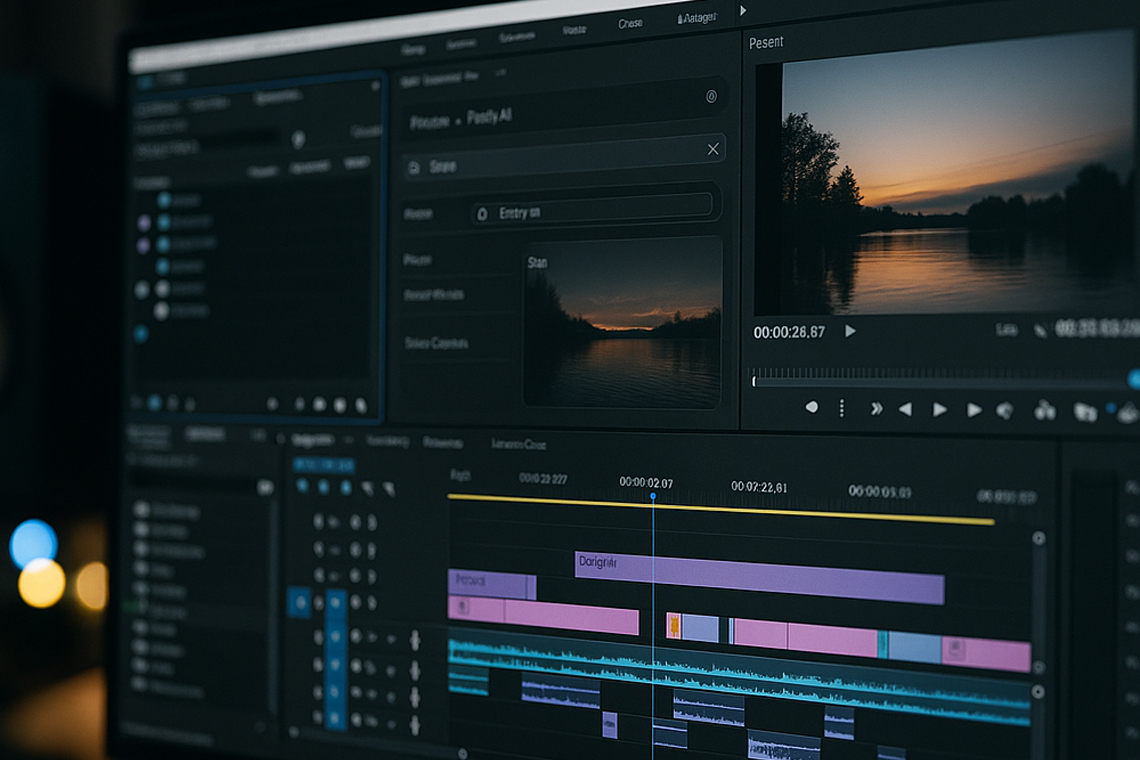
Task: Click the circular icon in the Pesty AI header
Action: (711, 97)
